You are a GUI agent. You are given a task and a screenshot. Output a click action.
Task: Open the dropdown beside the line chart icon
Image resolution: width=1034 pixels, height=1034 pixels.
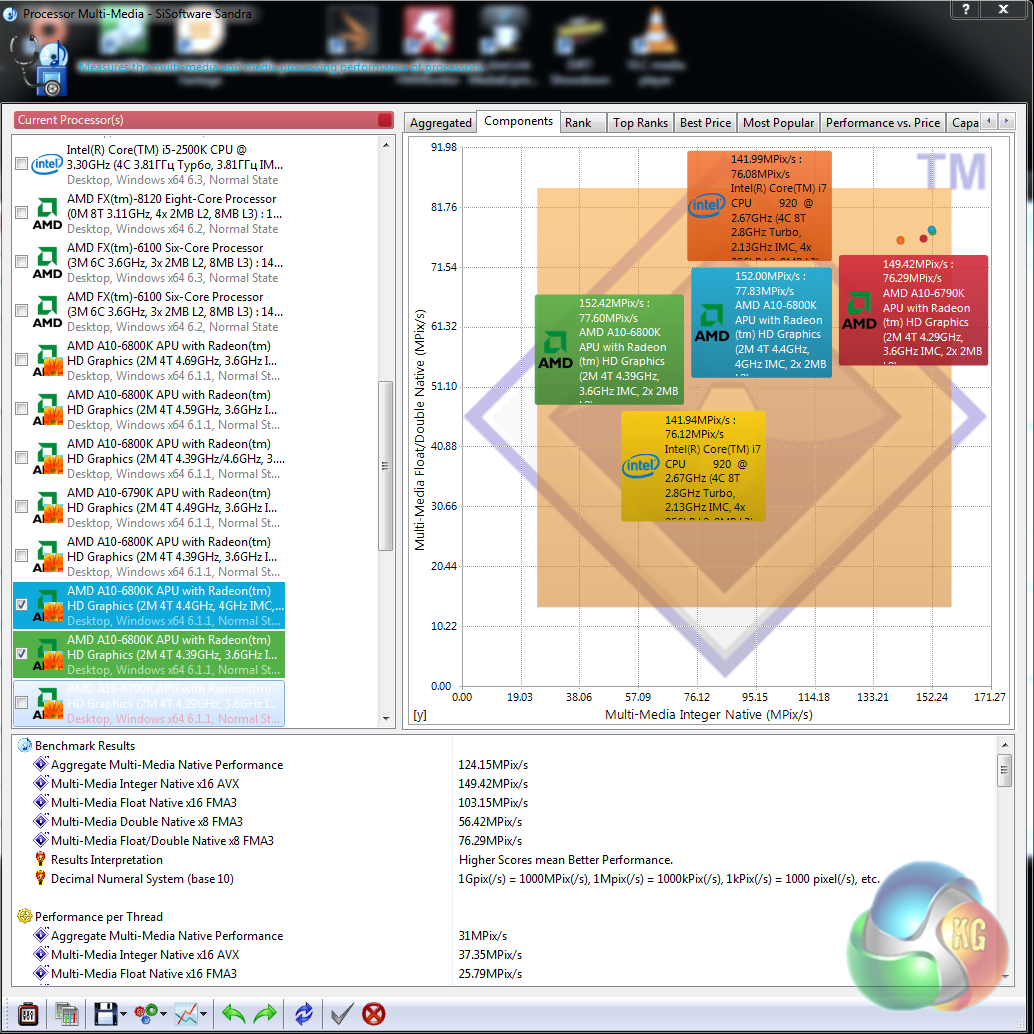(204, 1015)
